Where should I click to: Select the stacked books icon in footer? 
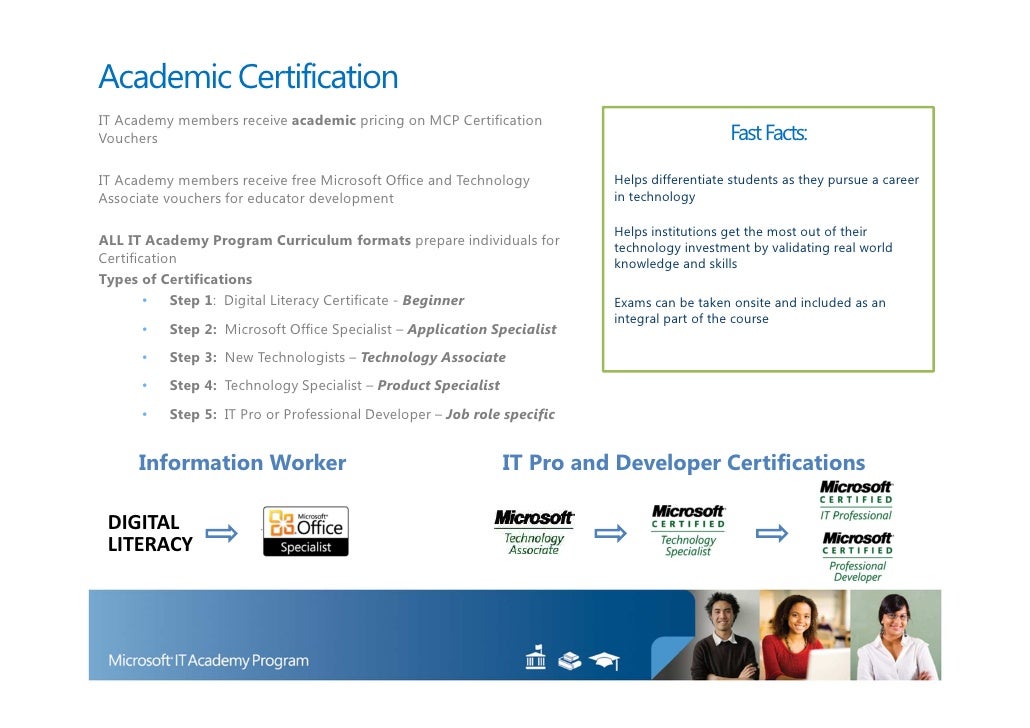570,660
